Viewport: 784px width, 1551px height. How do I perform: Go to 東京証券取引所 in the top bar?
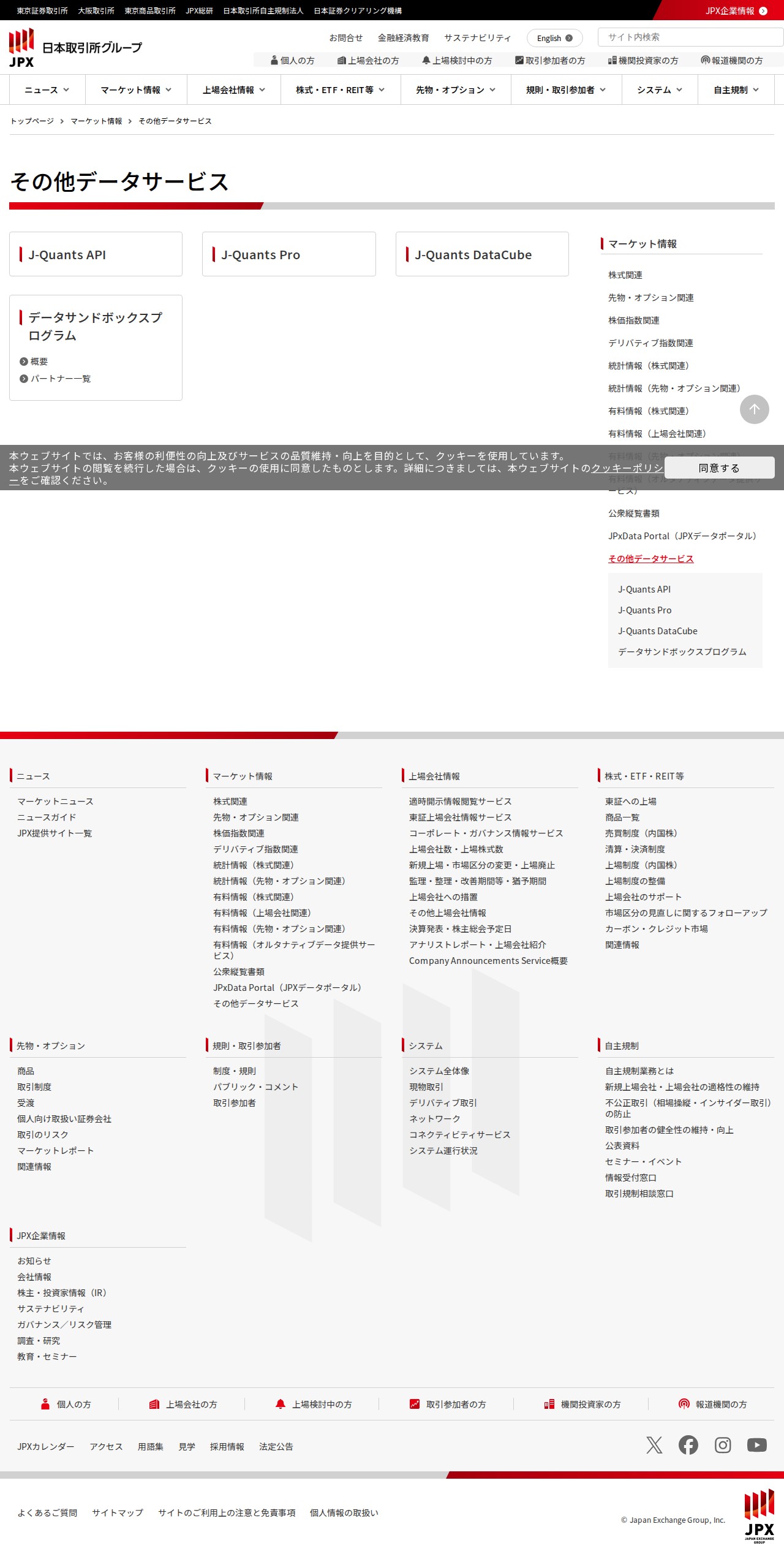click(x=42, y=11)
